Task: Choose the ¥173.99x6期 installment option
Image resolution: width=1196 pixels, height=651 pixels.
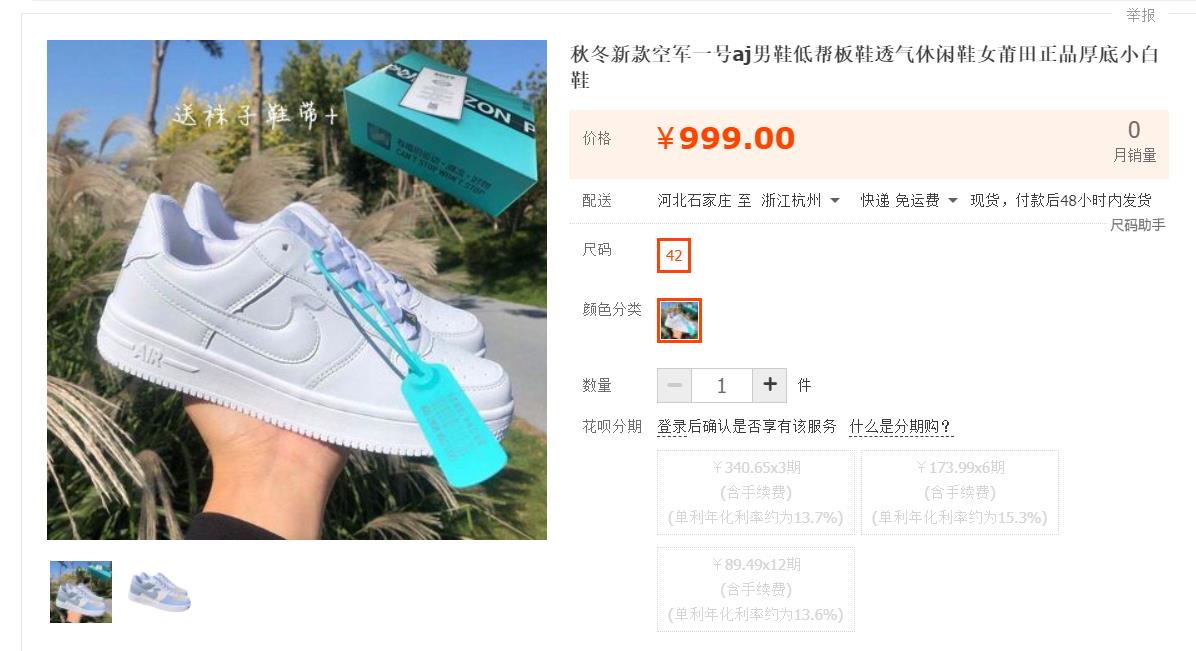Action: [x=960, y=492]
